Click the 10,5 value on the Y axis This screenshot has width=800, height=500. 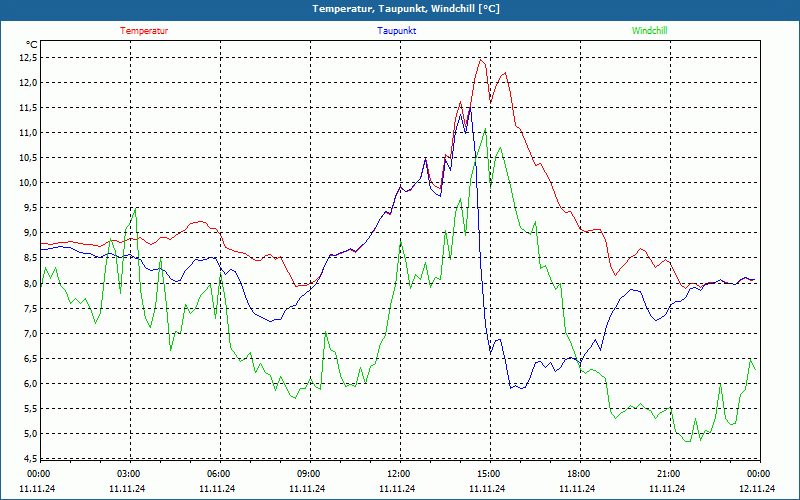(x=29, y=158)
